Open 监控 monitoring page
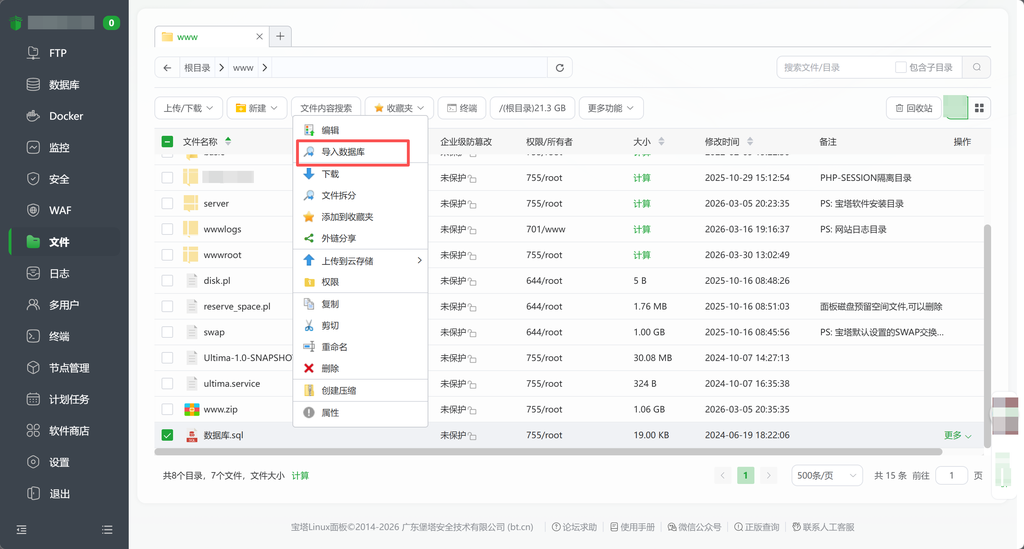 [59, 148]
